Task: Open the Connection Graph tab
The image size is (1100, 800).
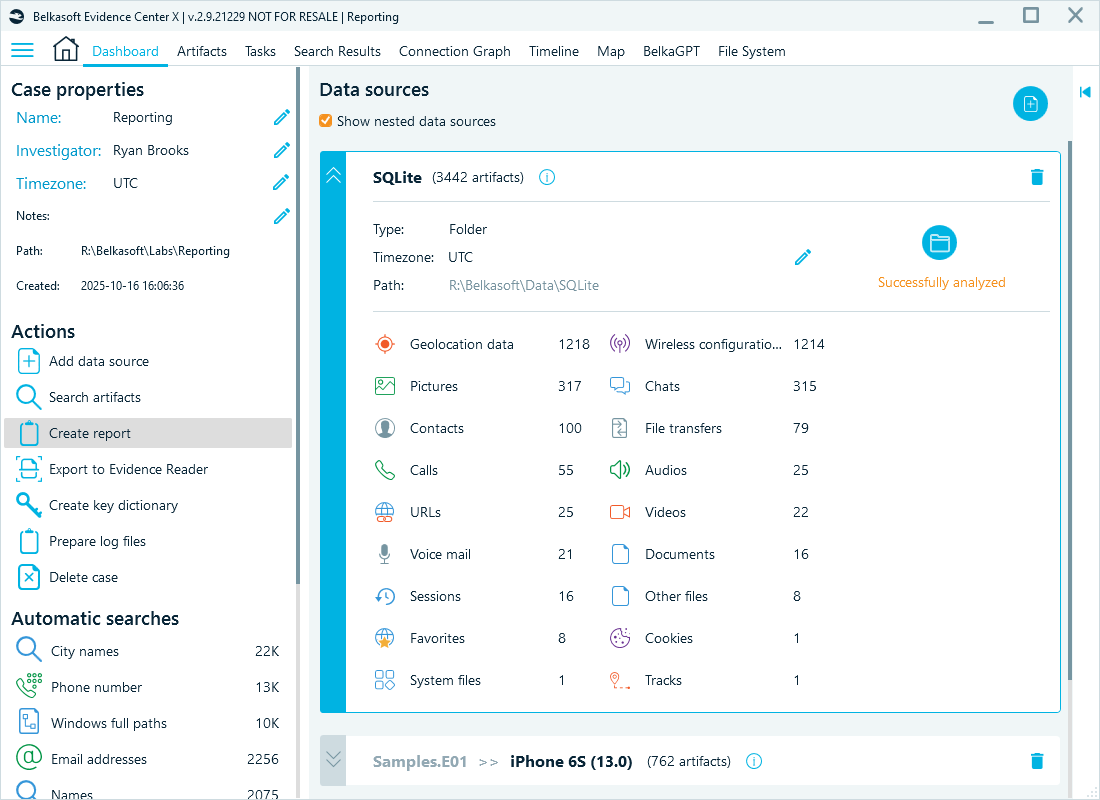Action: click(455, 50)
